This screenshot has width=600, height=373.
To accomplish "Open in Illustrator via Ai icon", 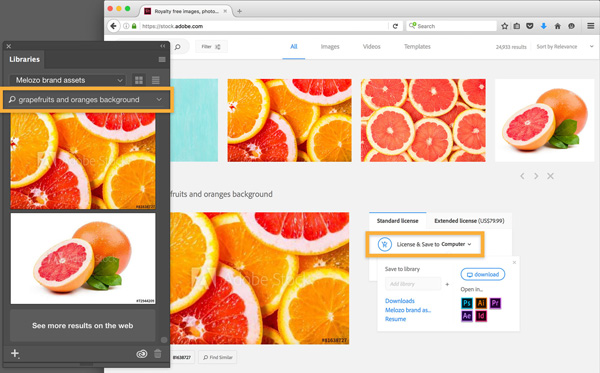I will click(x=481, y=303).
